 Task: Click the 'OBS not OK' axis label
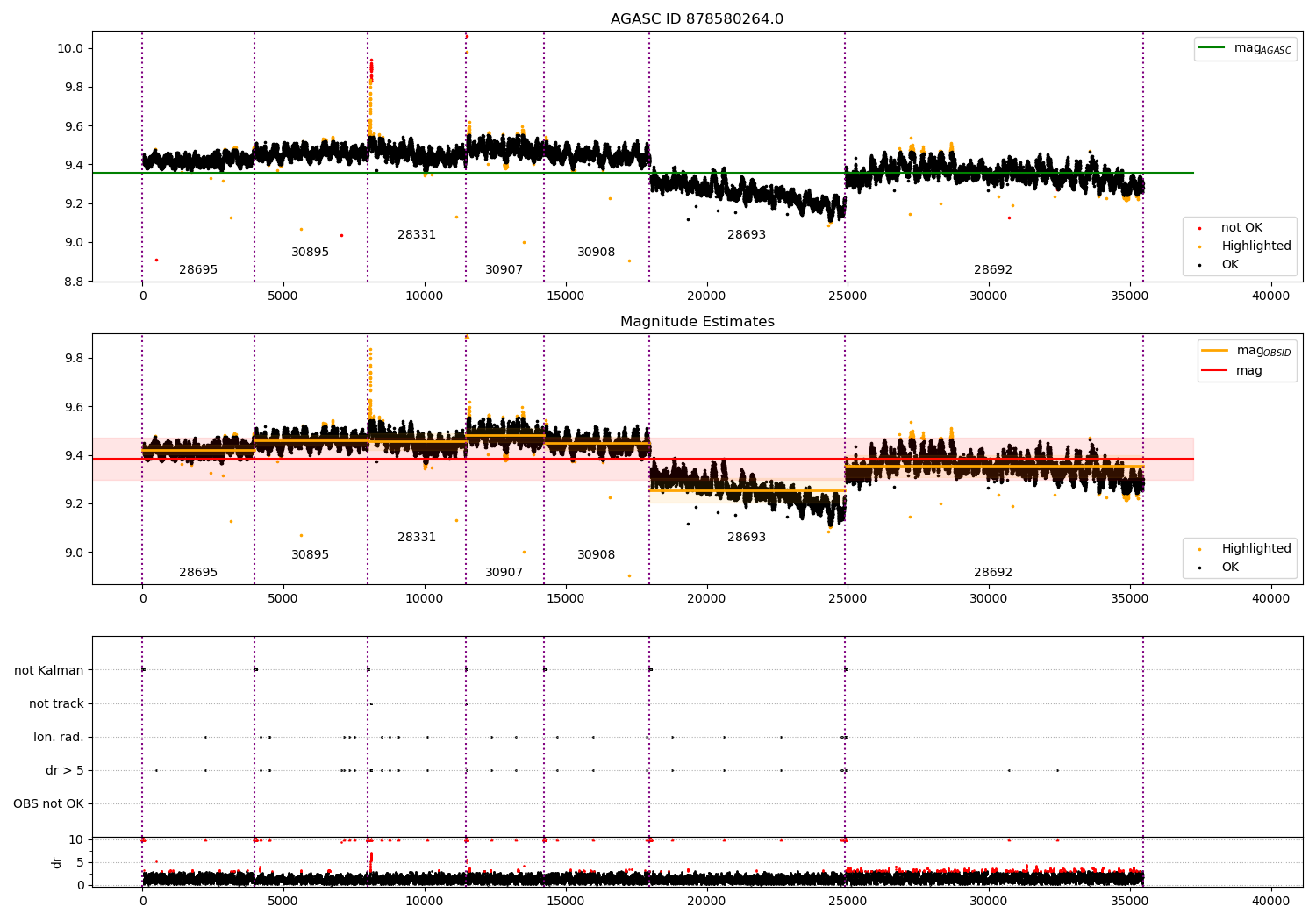[x=48, y=803]
